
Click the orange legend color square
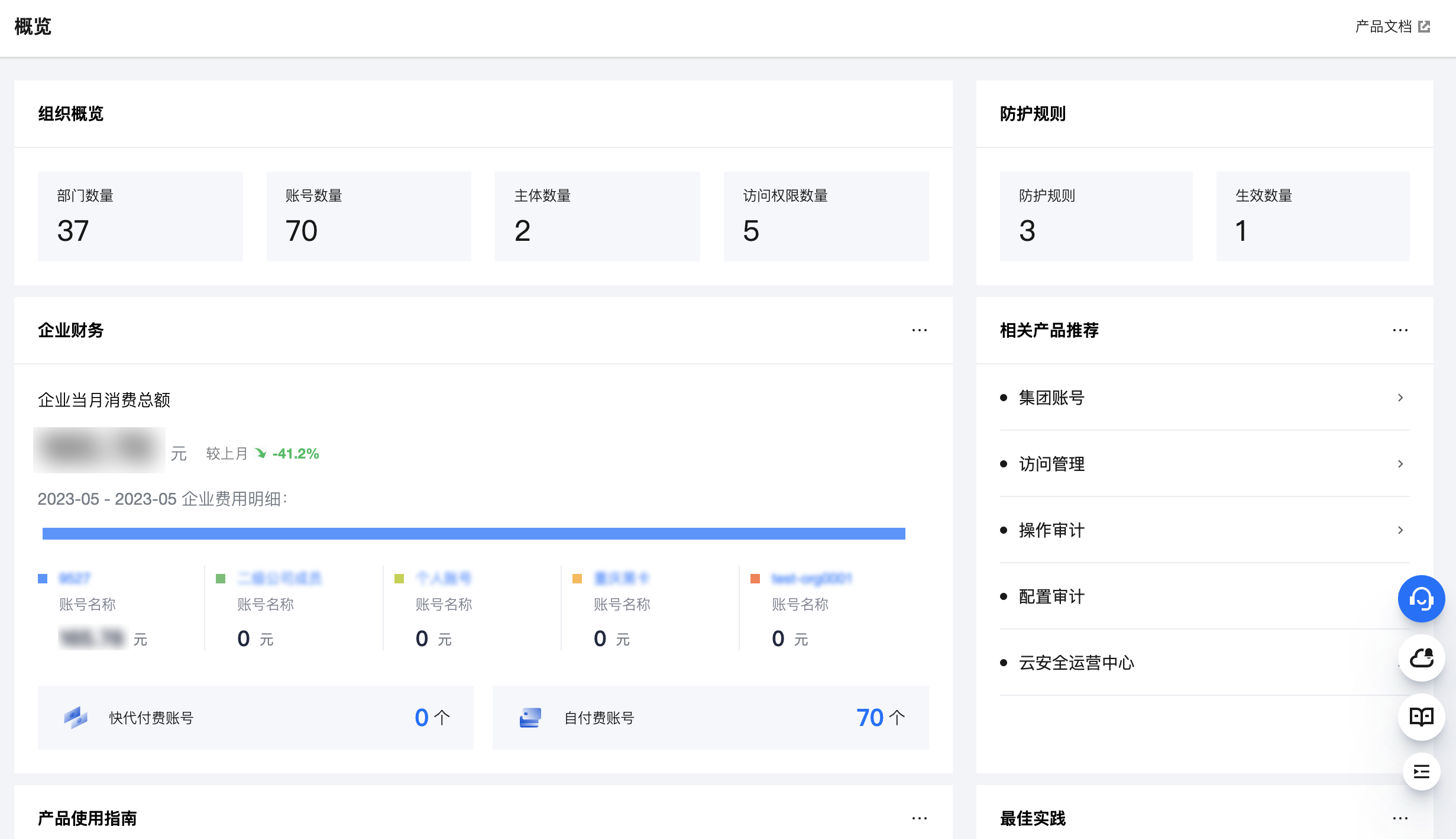(577, 579)
